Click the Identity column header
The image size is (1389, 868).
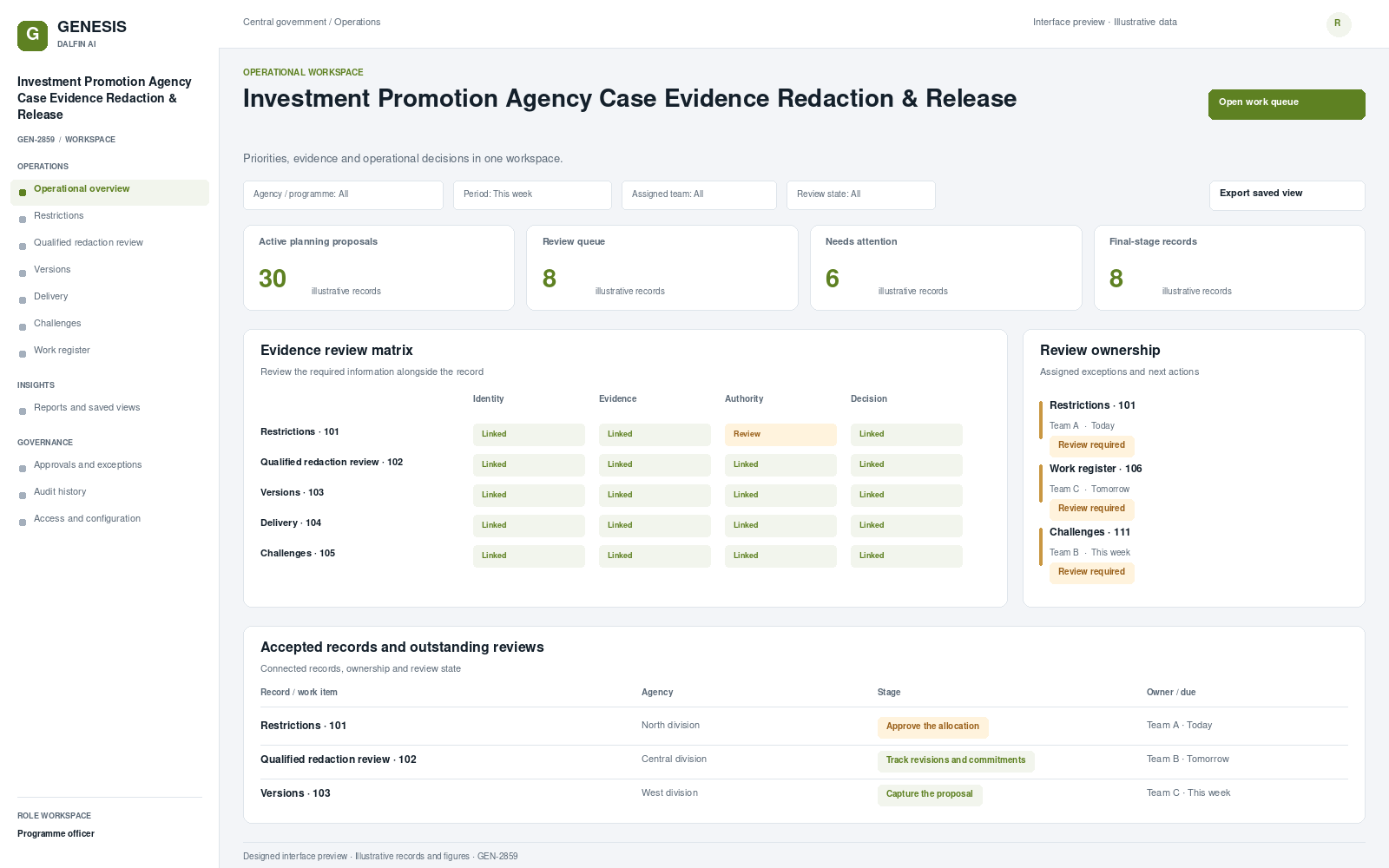(x=488, y=399)
